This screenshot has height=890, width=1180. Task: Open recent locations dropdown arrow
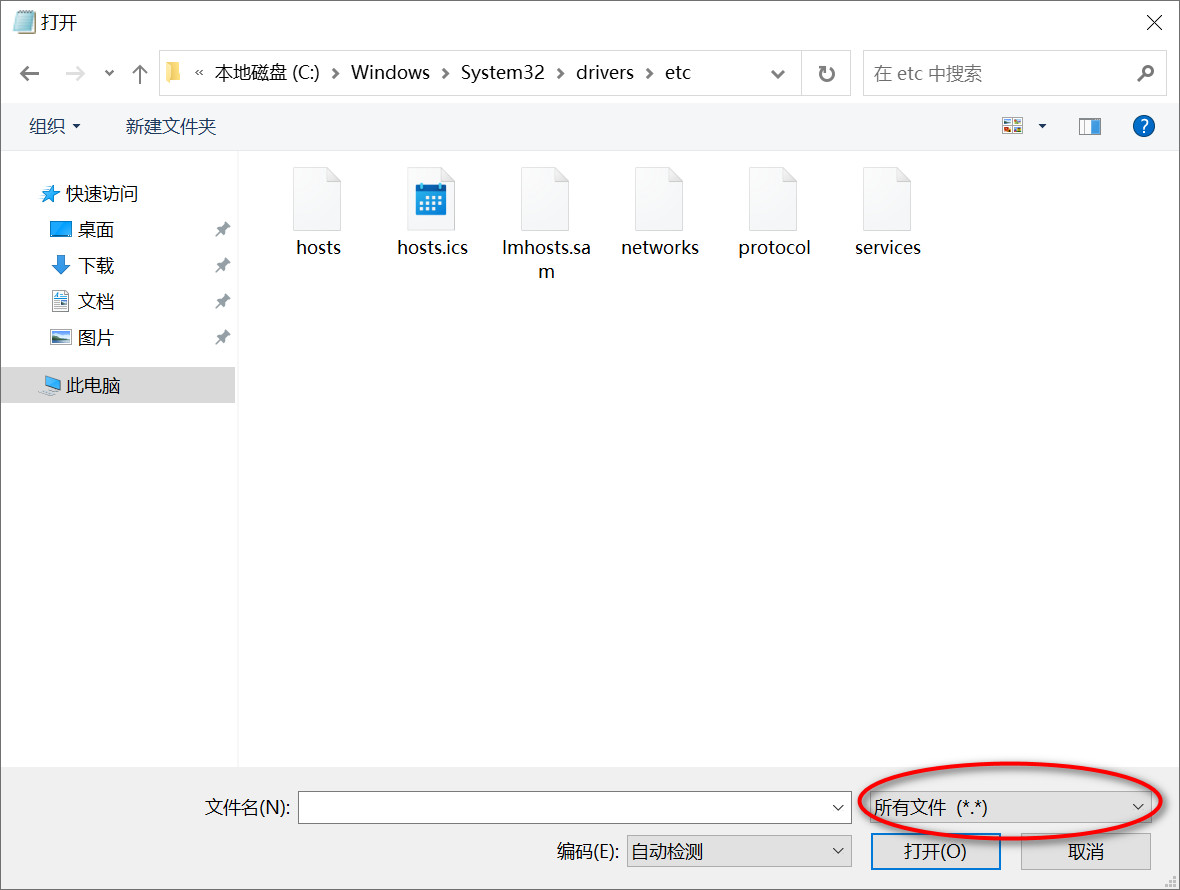110,74
